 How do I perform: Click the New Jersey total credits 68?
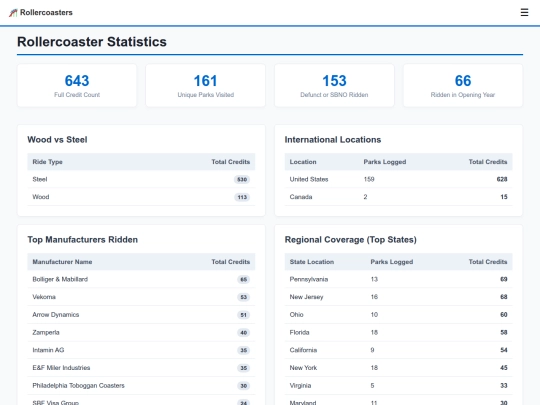coord(504,297)
